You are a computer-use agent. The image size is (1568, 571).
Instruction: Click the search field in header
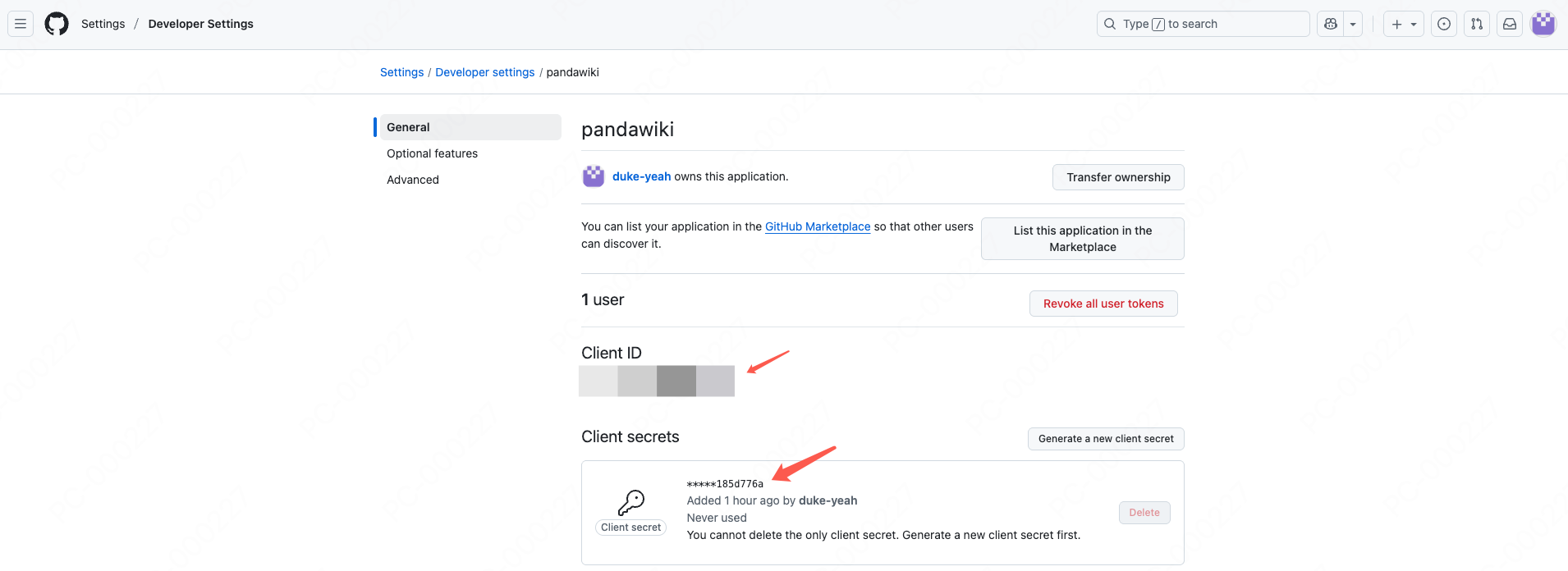click(1203, 24)
